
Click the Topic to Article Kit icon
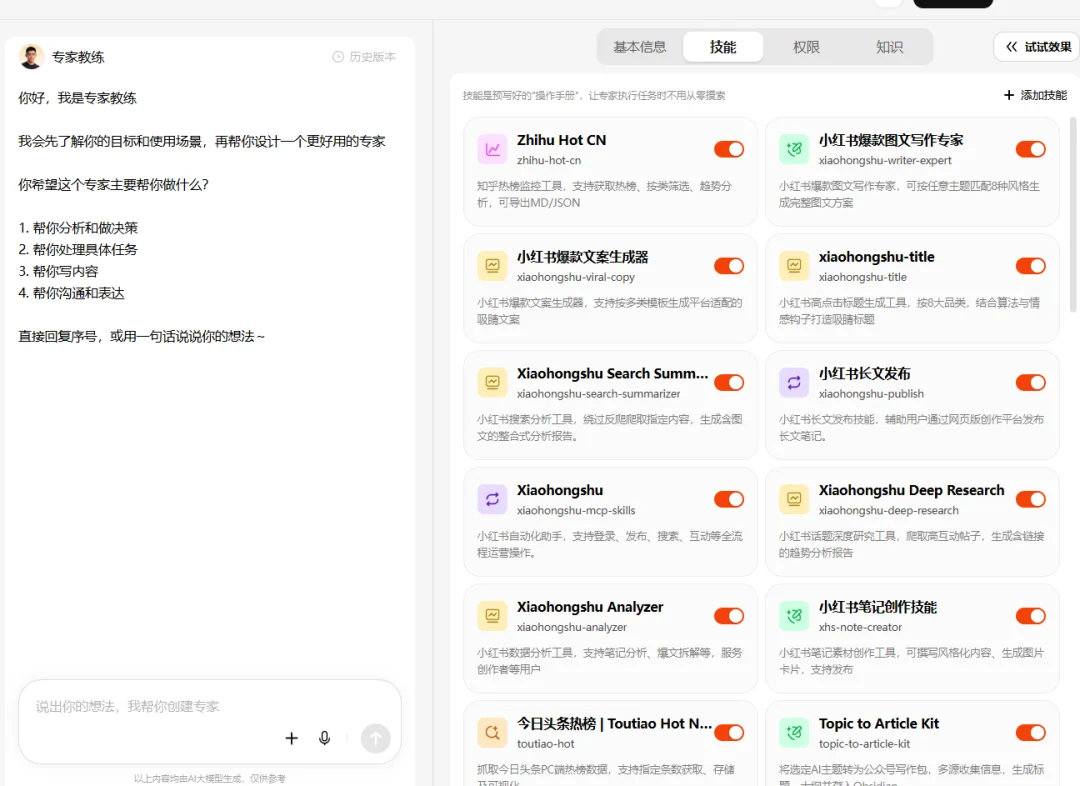pyautogui.click(x=793, y=733)
